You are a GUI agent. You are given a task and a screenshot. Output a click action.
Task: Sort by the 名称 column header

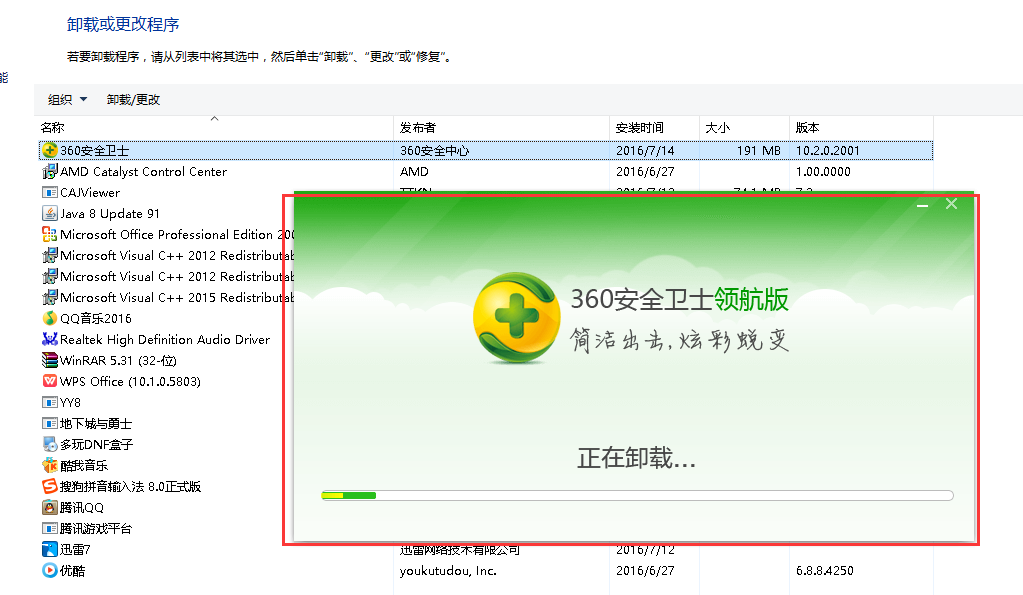point(215,128)
